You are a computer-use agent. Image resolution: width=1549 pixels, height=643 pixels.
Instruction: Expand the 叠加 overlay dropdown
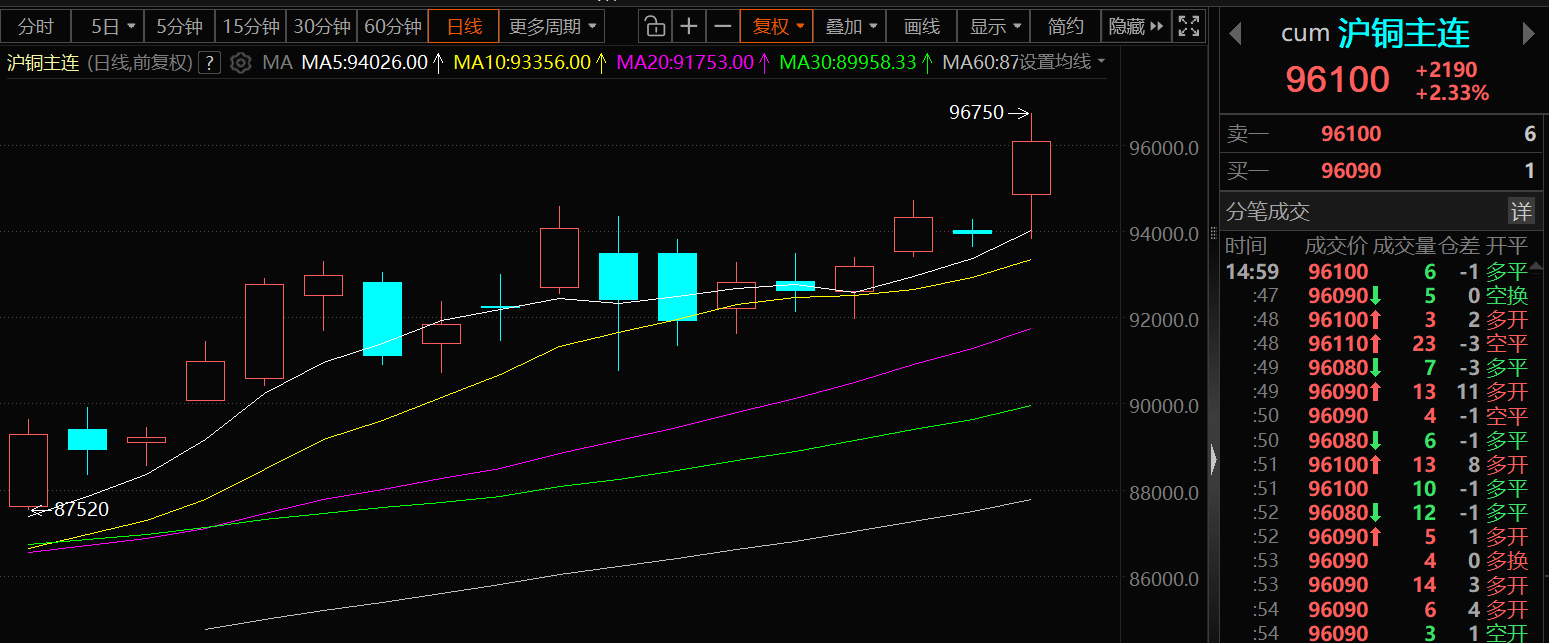pyautogui.click(x=850, y=26)
